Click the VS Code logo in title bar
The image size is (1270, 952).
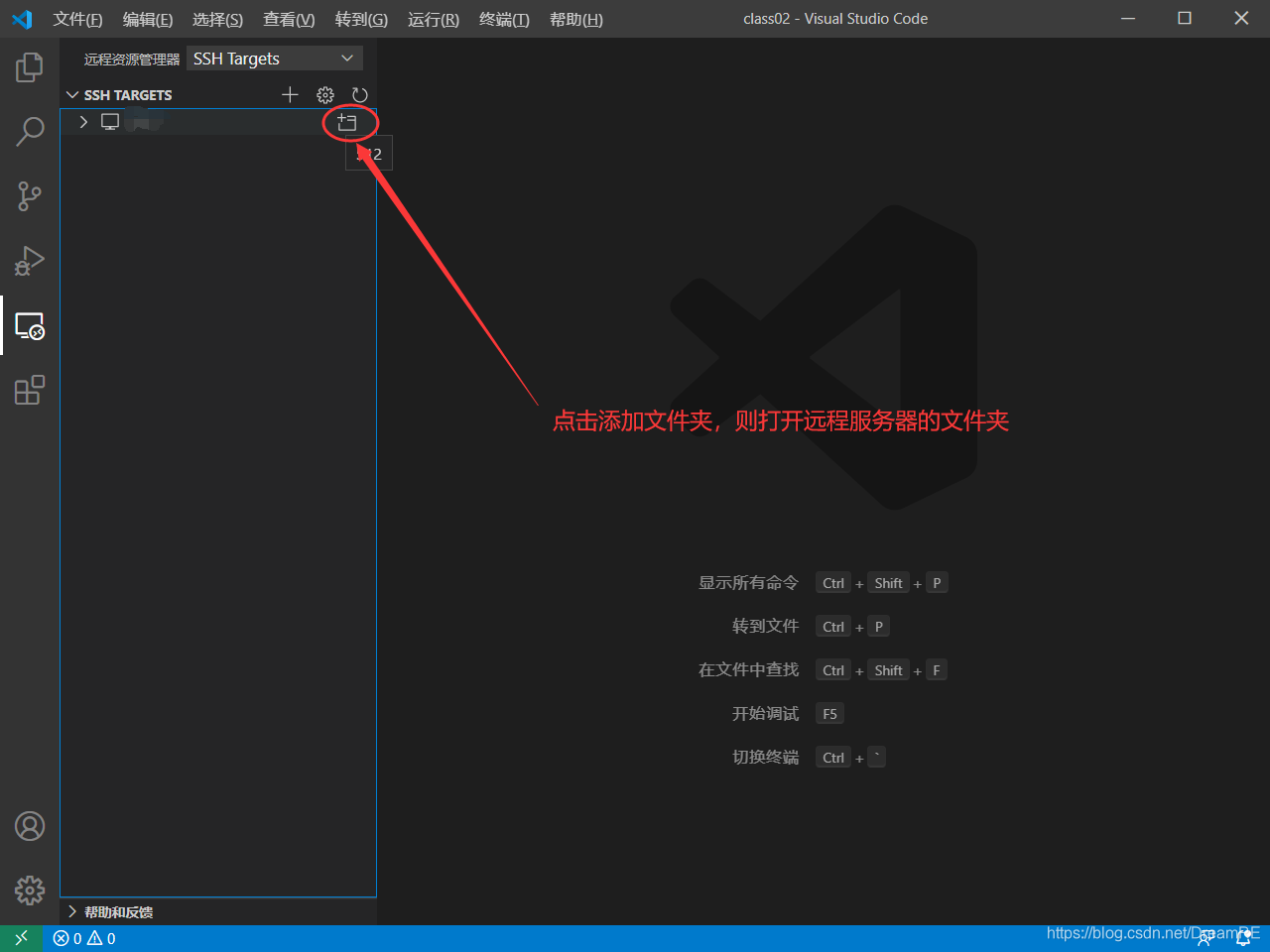coord(22,19)
